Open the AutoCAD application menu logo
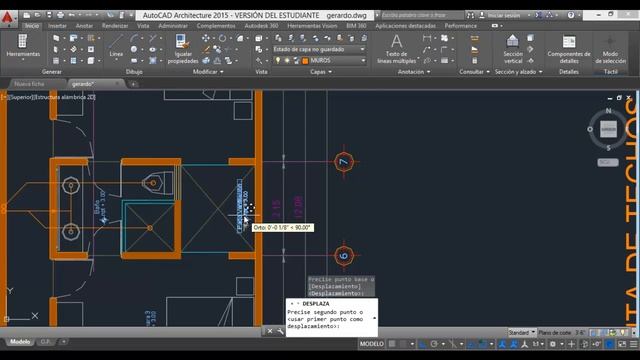The image size is (640, 360). coord(8,18)
